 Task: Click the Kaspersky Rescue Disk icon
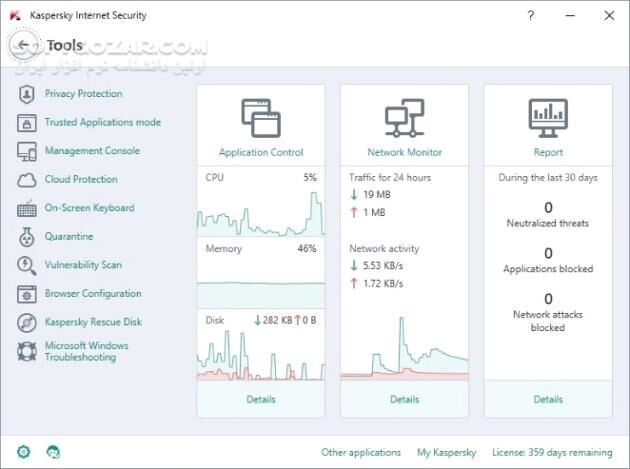point(27,323)
